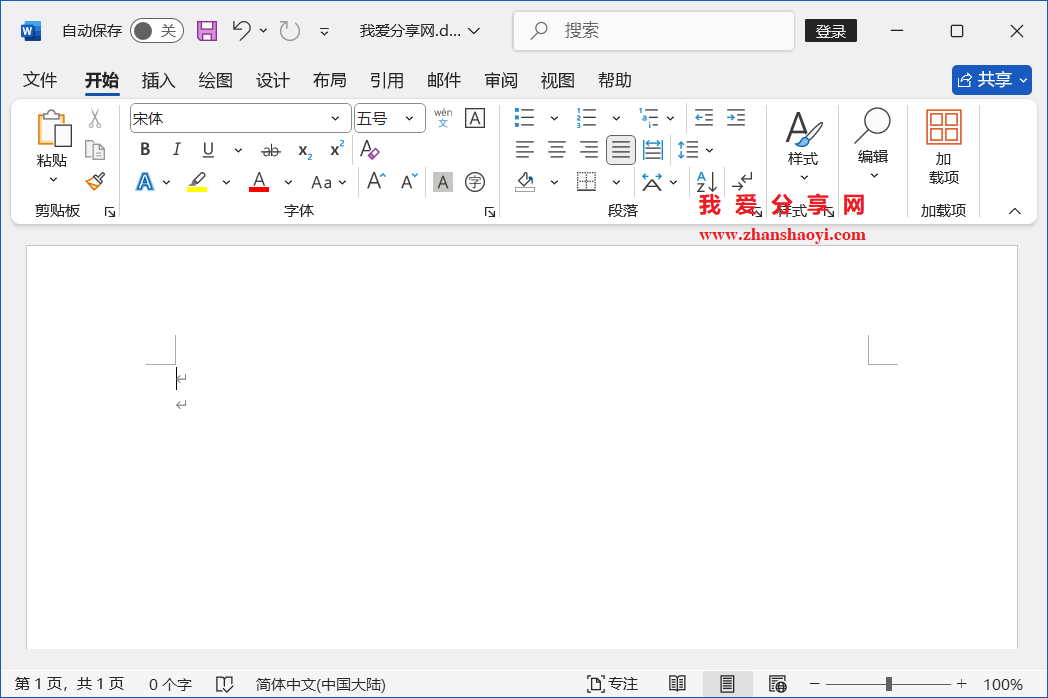
Task: Select the Format Painter brush
Action: 95,181
